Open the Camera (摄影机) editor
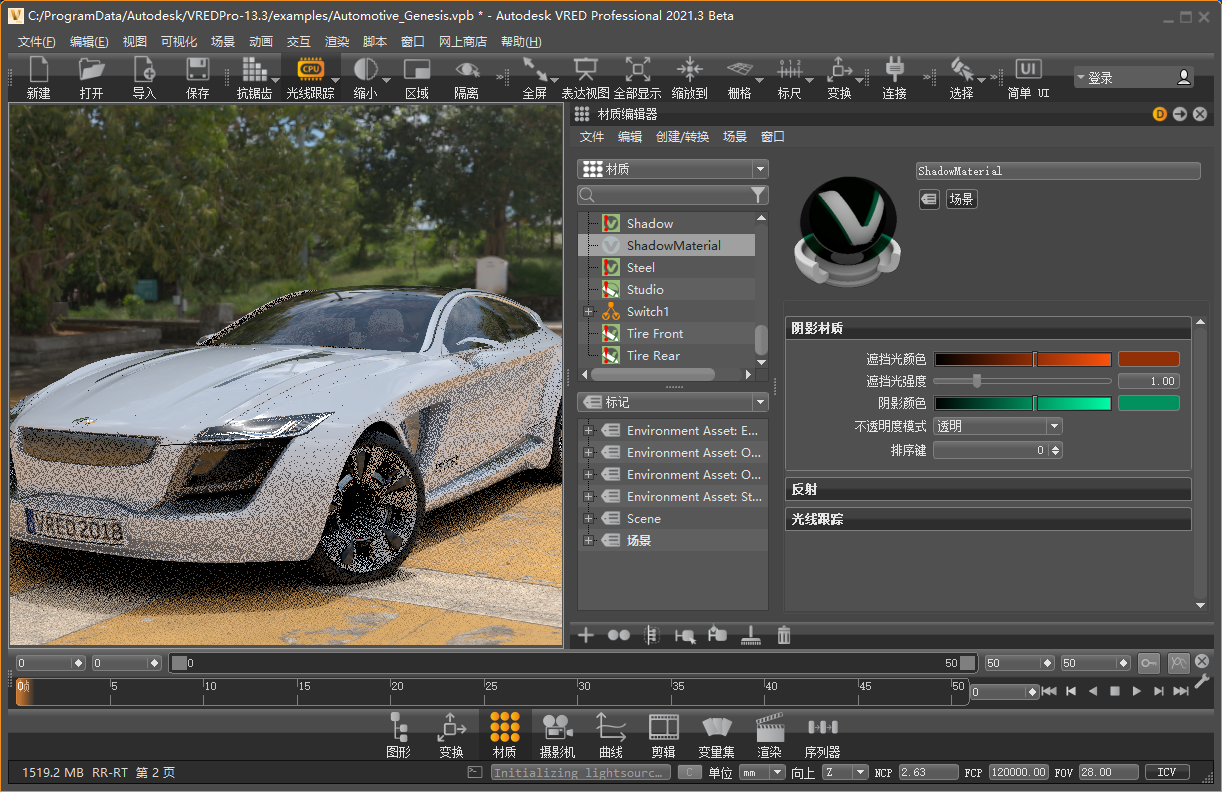 [x=557, y=735]
